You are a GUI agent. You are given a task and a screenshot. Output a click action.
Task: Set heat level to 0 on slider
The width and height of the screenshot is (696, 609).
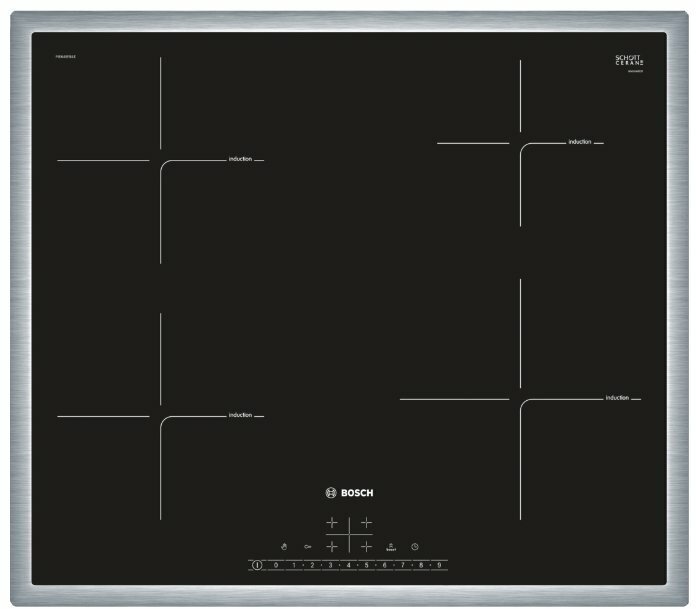click(x=275, y=566)
